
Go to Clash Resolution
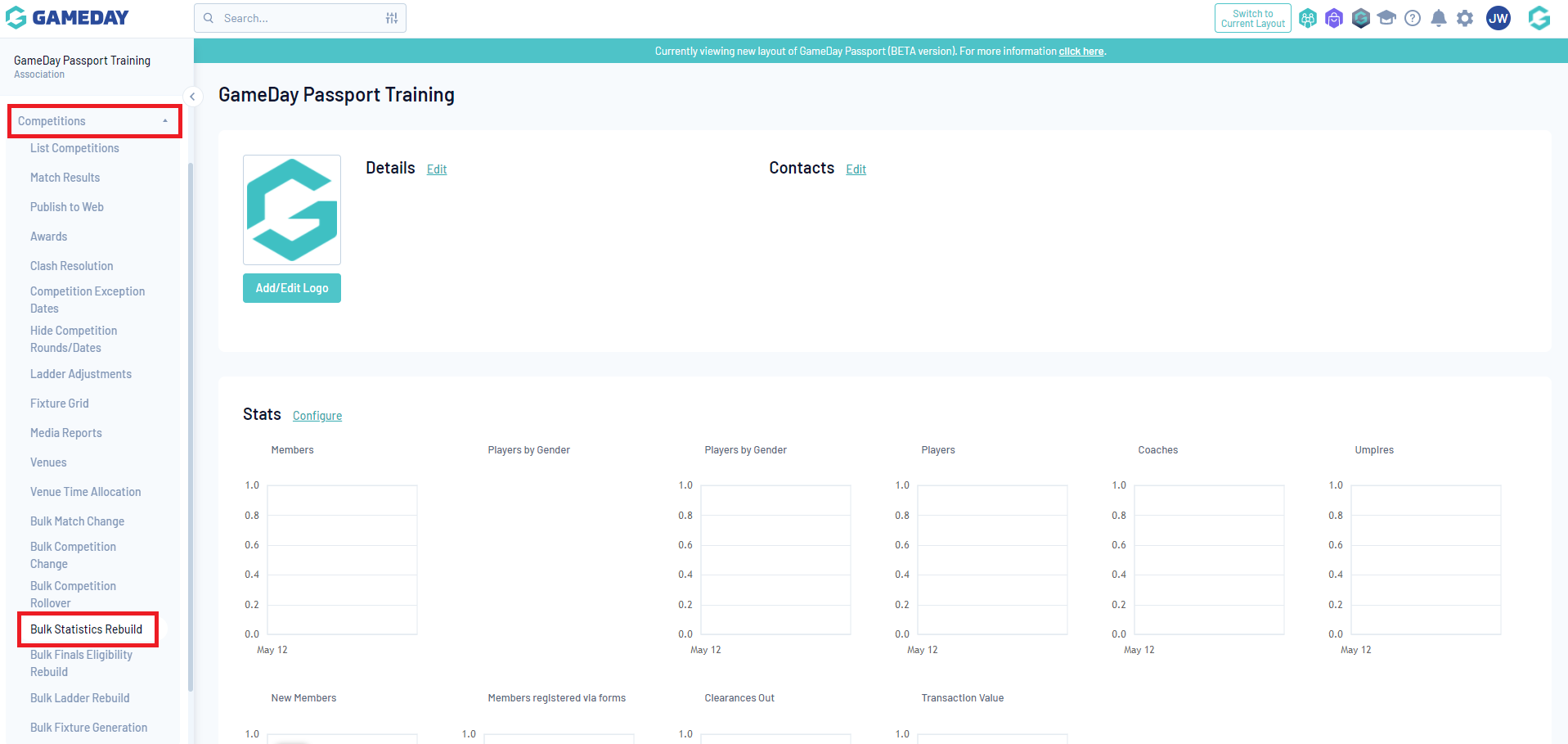coord(72,266)
